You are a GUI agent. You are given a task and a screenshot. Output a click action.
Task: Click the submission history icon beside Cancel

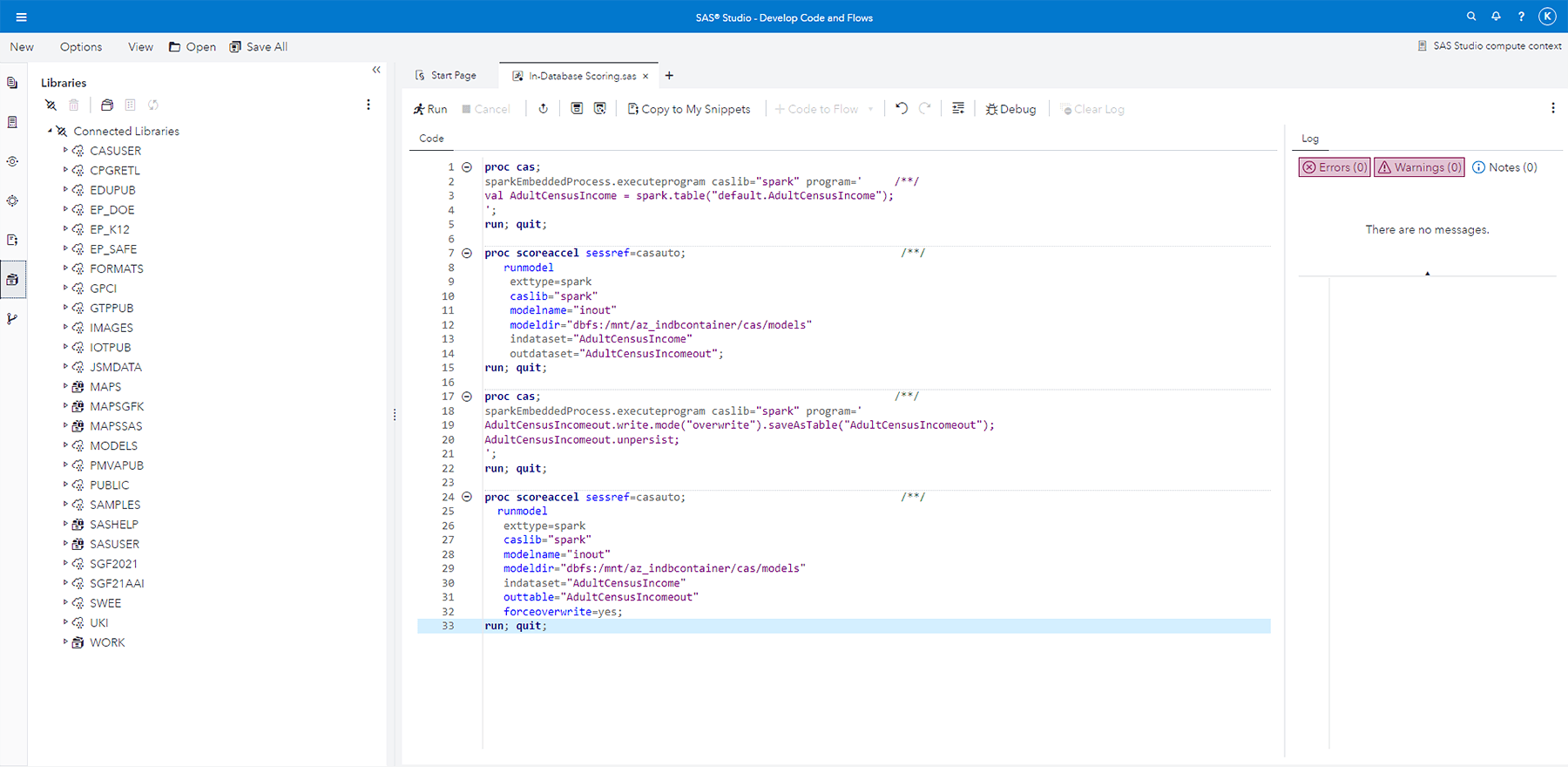click(x=543, y=109)
